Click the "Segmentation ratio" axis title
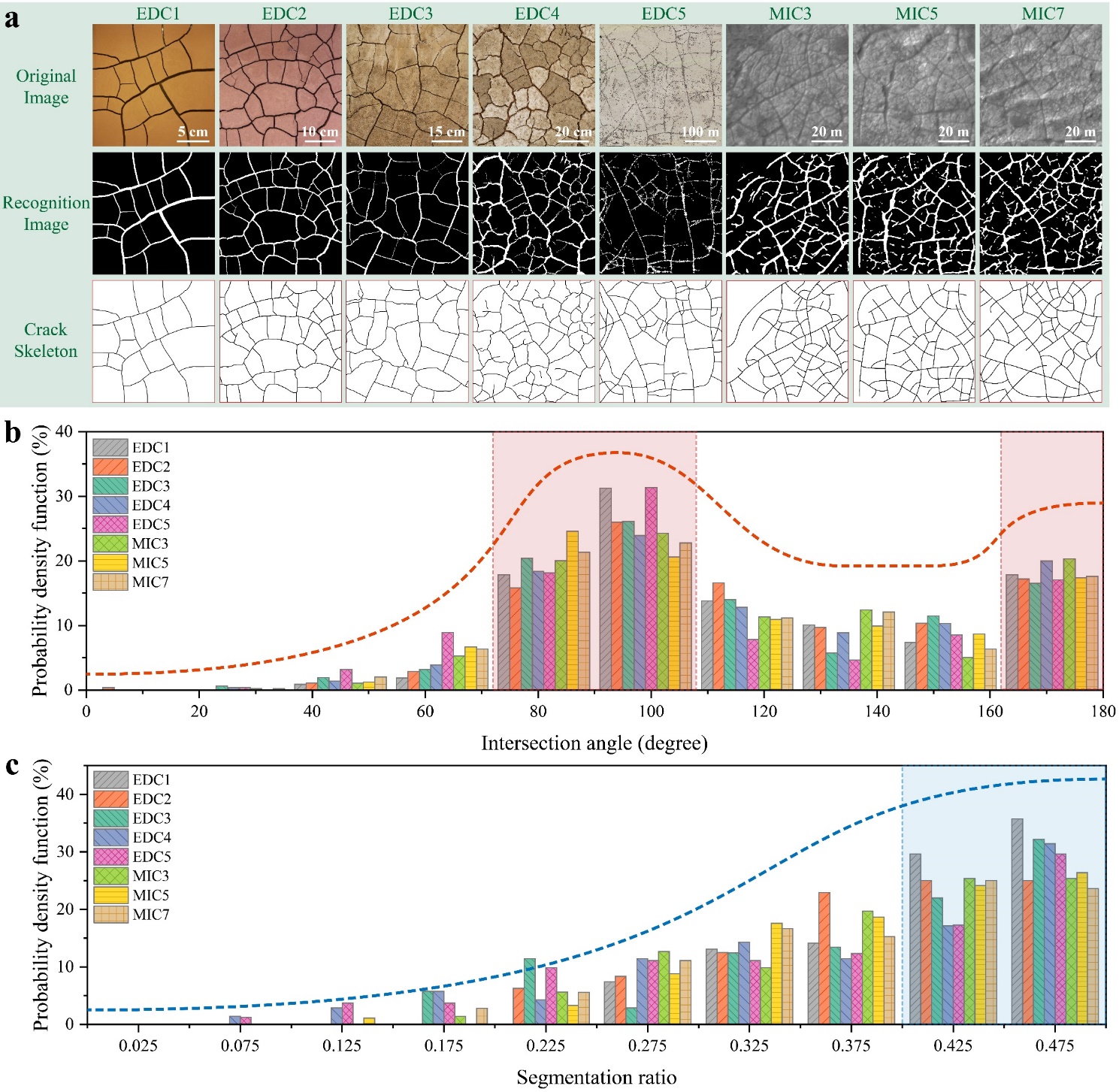Screen dimensions: 1119x1092 pos(596,1078)
